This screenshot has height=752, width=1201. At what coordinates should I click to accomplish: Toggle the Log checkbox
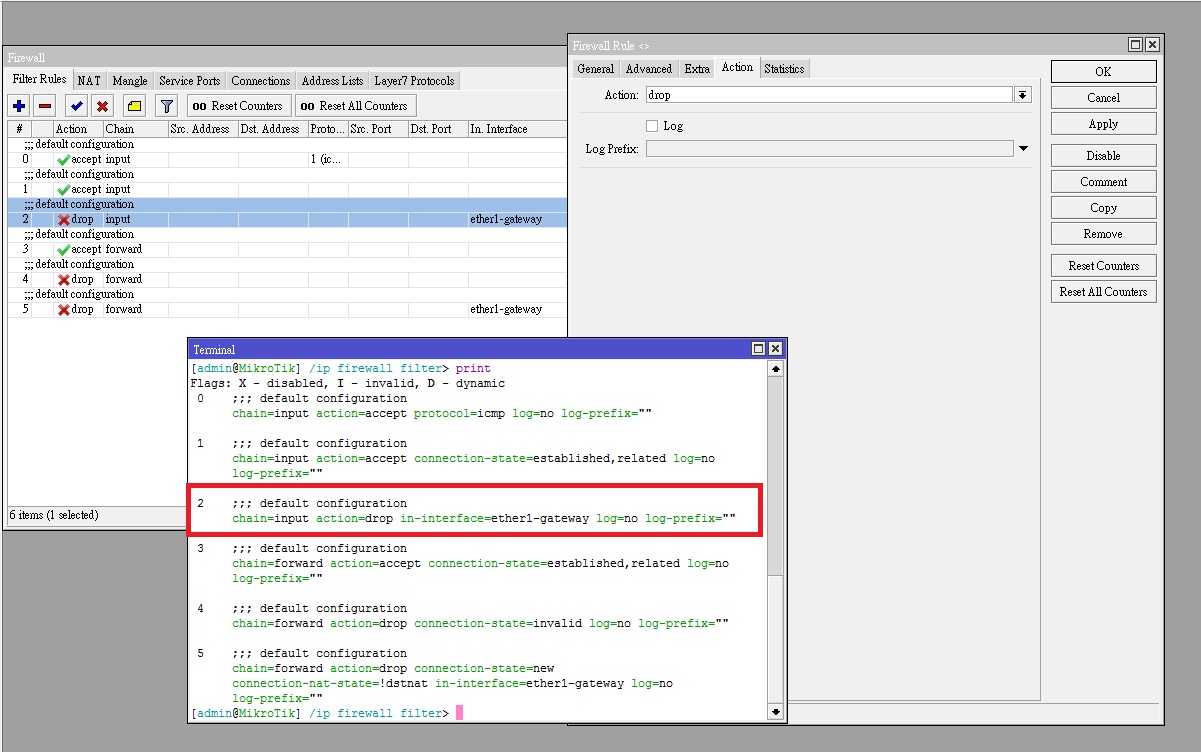click(x=652, y=126)
